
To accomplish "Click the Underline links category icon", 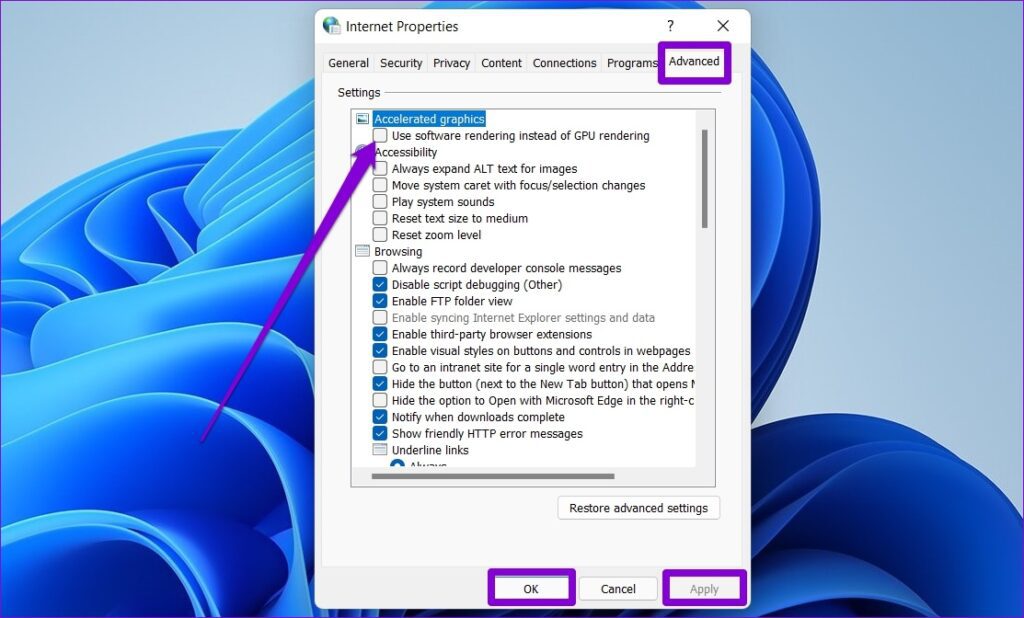I will coord(380,451).
